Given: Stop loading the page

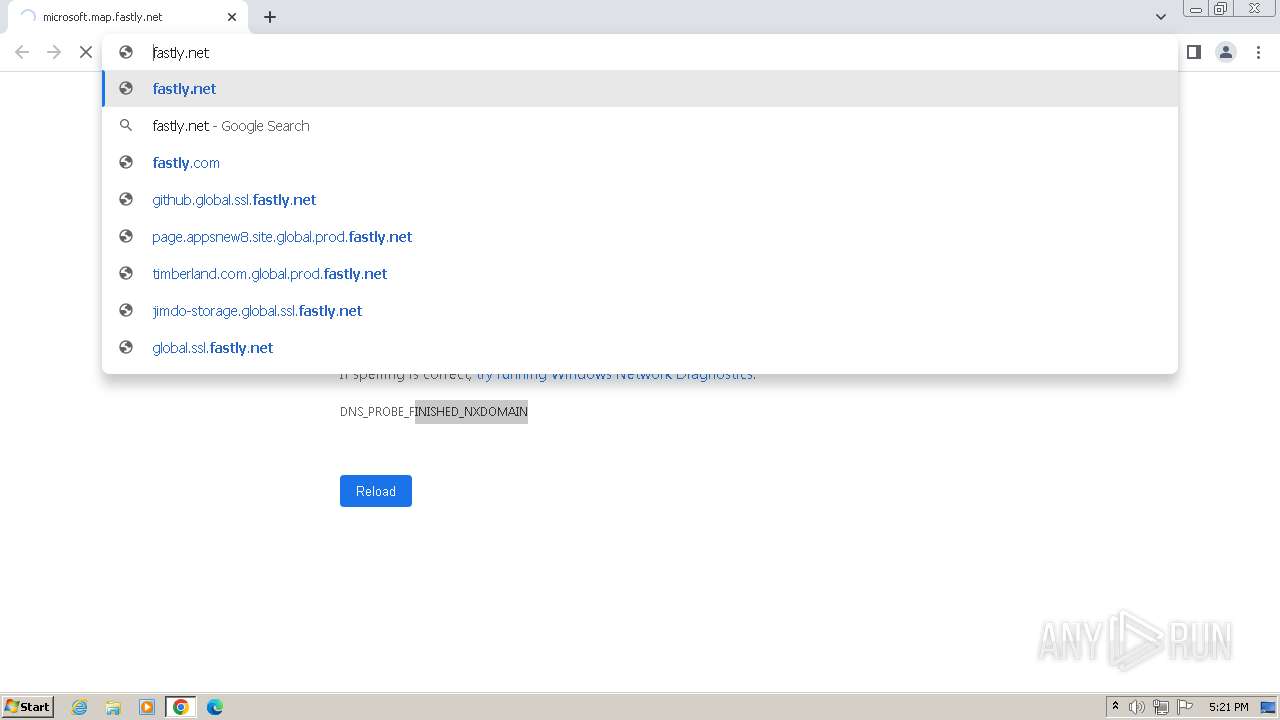Looking at the screenshot, I should tap(86, 52).
